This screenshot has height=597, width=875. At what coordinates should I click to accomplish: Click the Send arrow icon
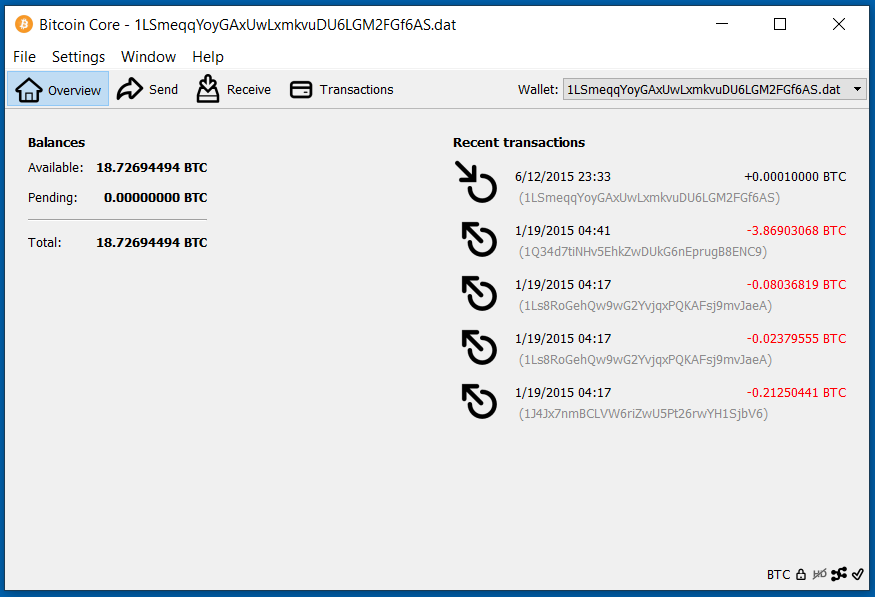pos(130,89)
